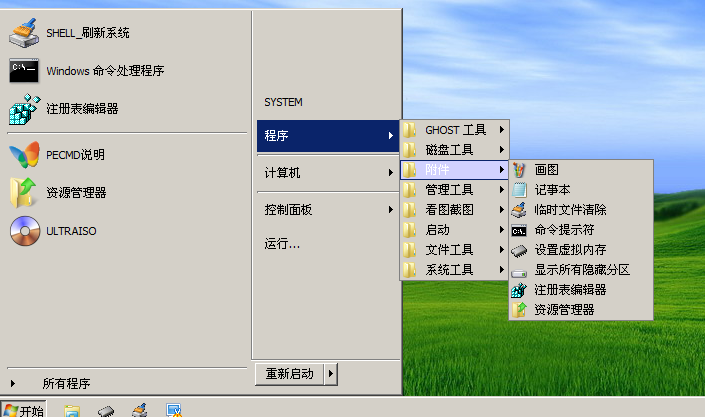Open the 资源管理器 folder icon in pinned list
Image resolution: width=705 pixels, height=417 pixels.
tap(24, 193)
